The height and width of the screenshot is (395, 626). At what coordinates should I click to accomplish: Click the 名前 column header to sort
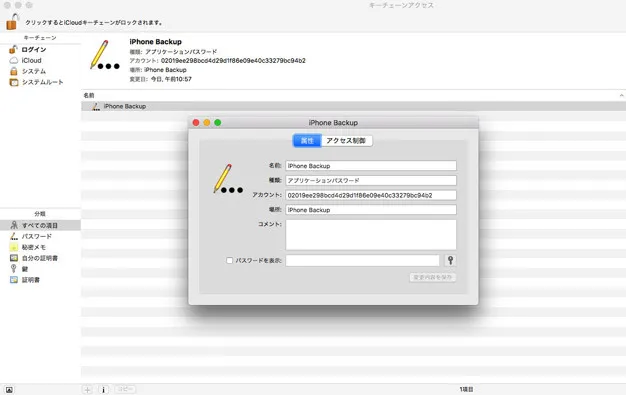[x=89, y=95]
